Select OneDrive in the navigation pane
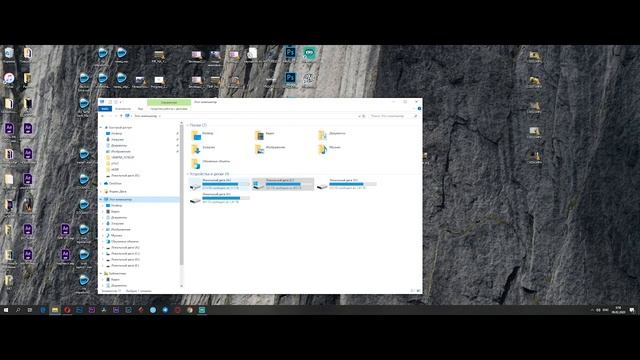The width and height of the screenshot is (640, 360). click(112, 184)
